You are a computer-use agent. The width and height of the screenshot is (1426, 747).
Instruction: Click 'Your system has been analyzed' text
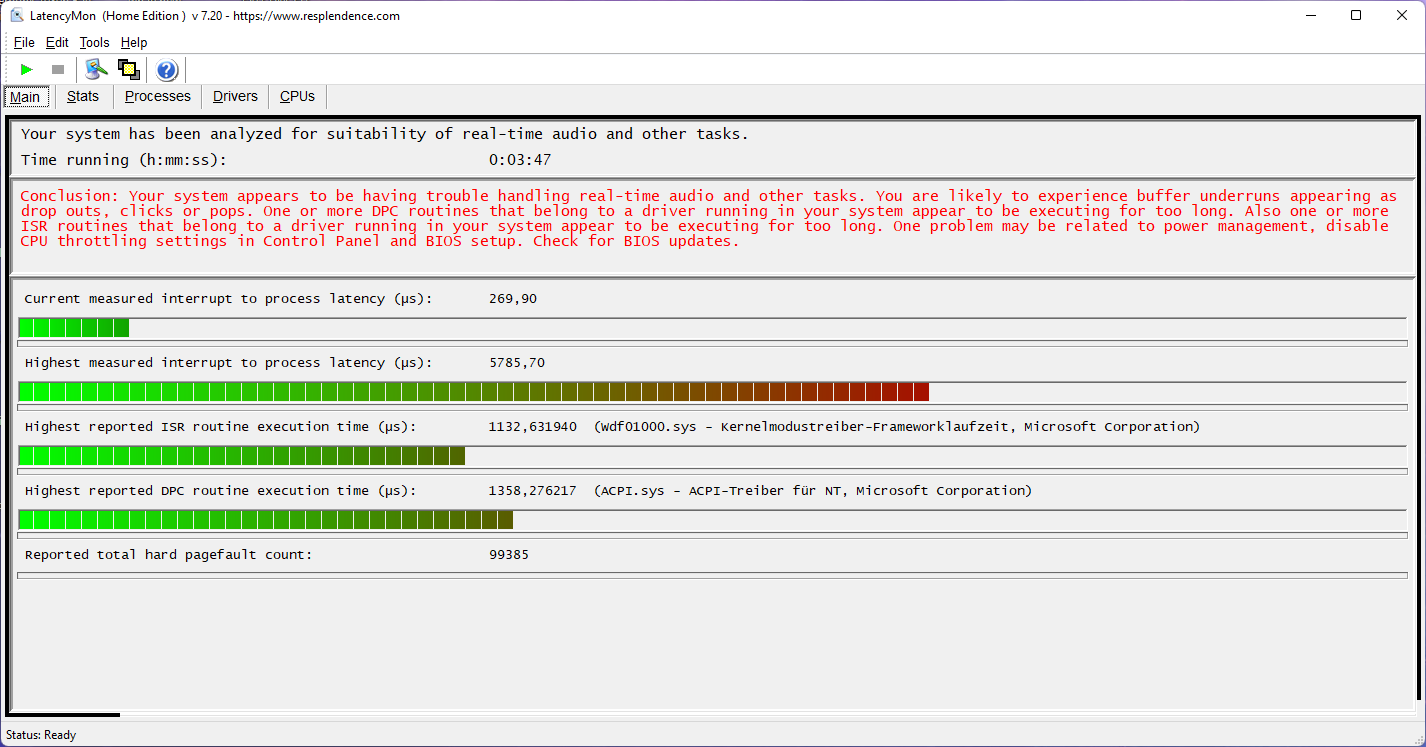(384, 134)
